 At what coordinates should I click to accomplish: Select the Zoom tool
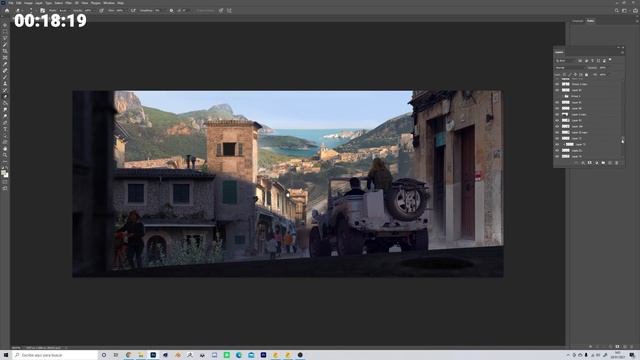[x=5, y=155]
